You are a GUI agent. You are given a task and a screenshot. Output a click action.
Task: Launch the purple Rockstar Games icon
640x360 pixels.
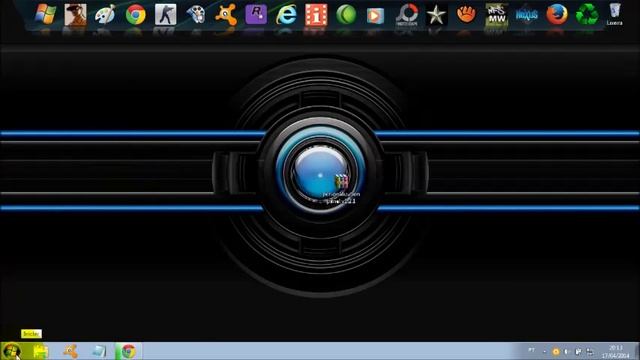click(256, 14)
